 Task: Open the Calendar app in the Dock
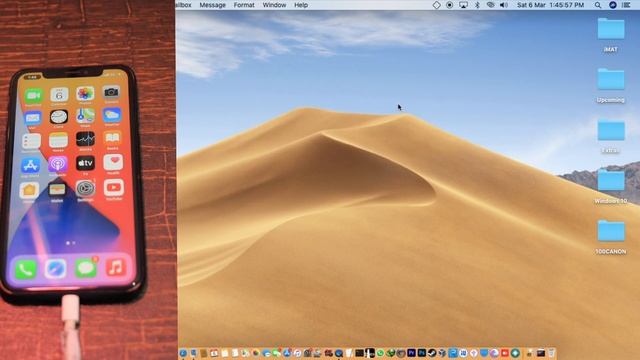click(214, 353)
